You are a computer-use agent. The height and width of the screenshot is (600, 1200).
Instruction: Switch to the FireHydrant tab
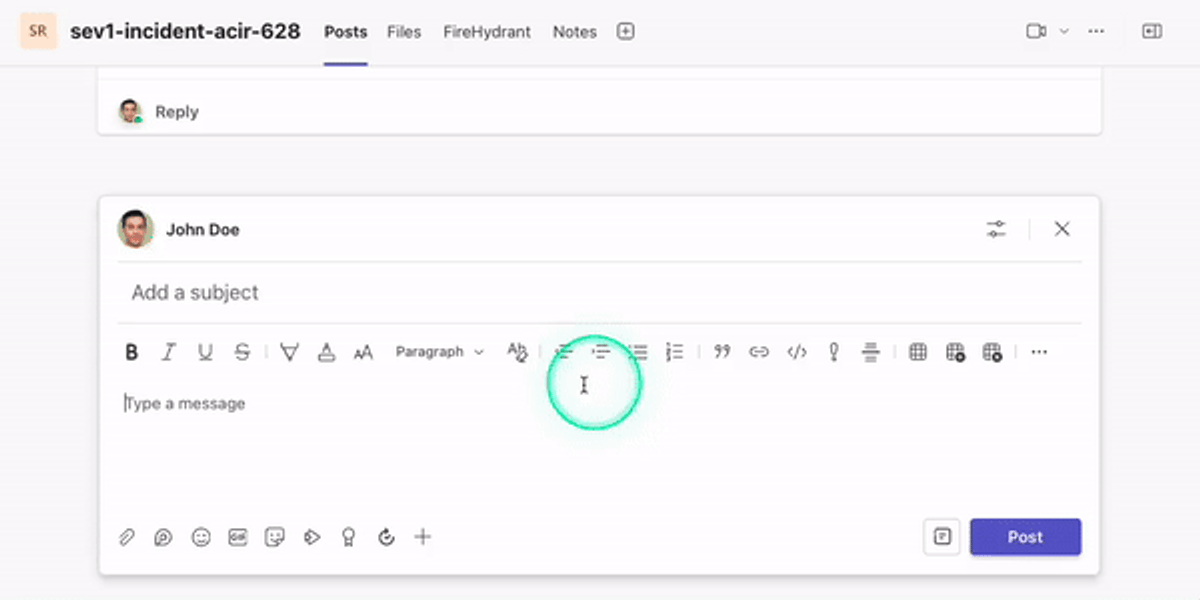click(487, 32)
